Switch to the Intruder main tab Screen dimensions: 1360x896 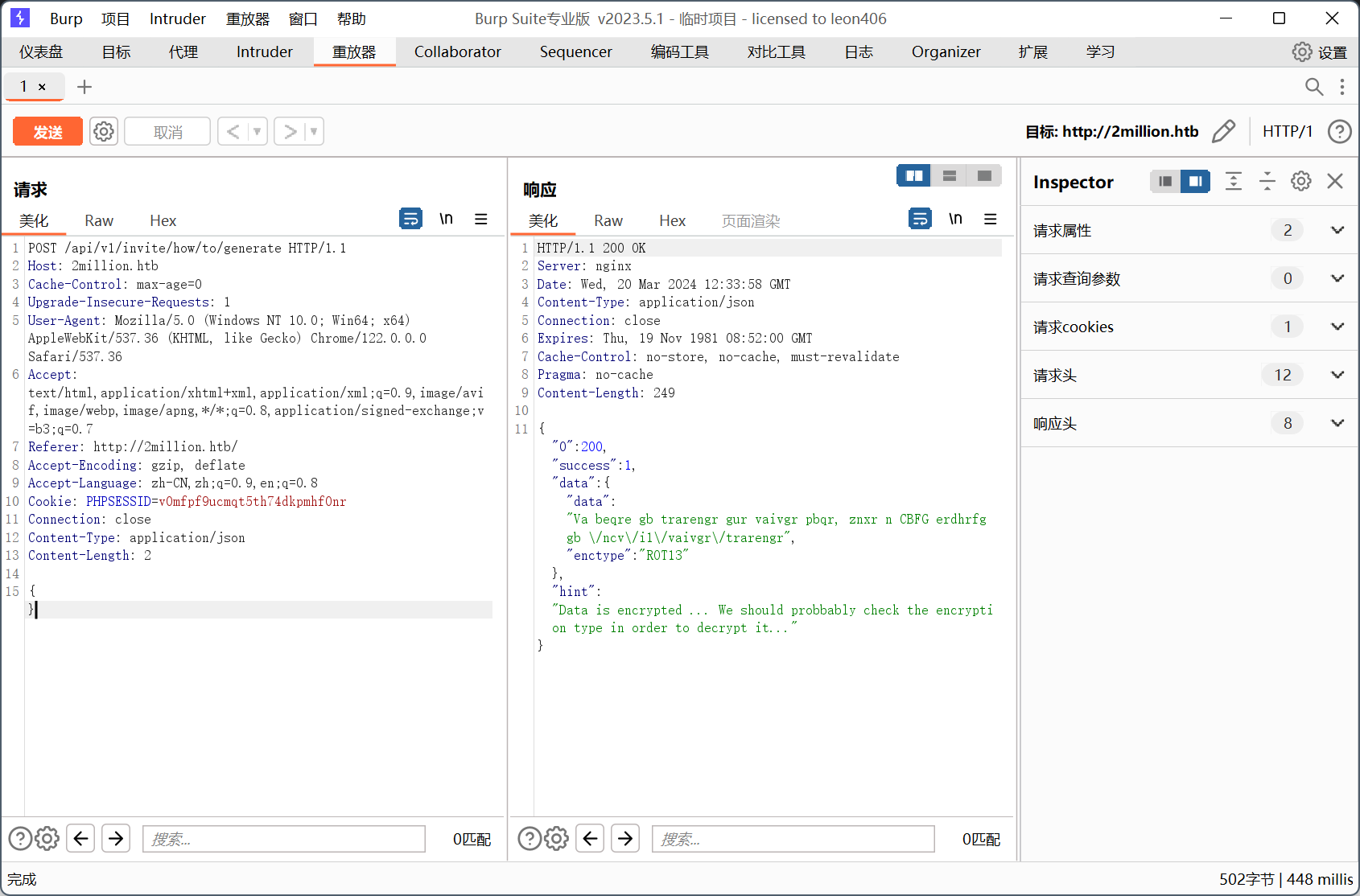coord(264,52)
